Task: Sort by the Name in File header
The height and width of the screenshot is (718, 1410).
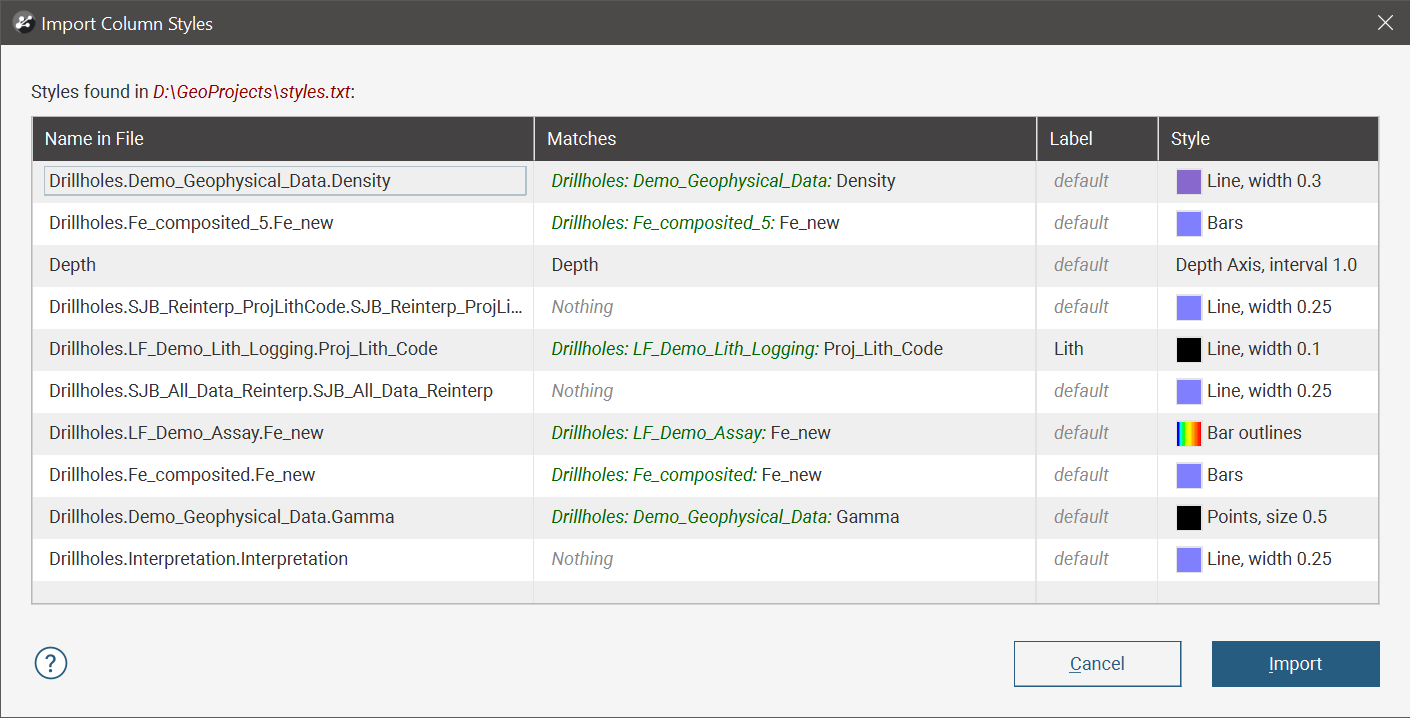Action: click(283, 139)
